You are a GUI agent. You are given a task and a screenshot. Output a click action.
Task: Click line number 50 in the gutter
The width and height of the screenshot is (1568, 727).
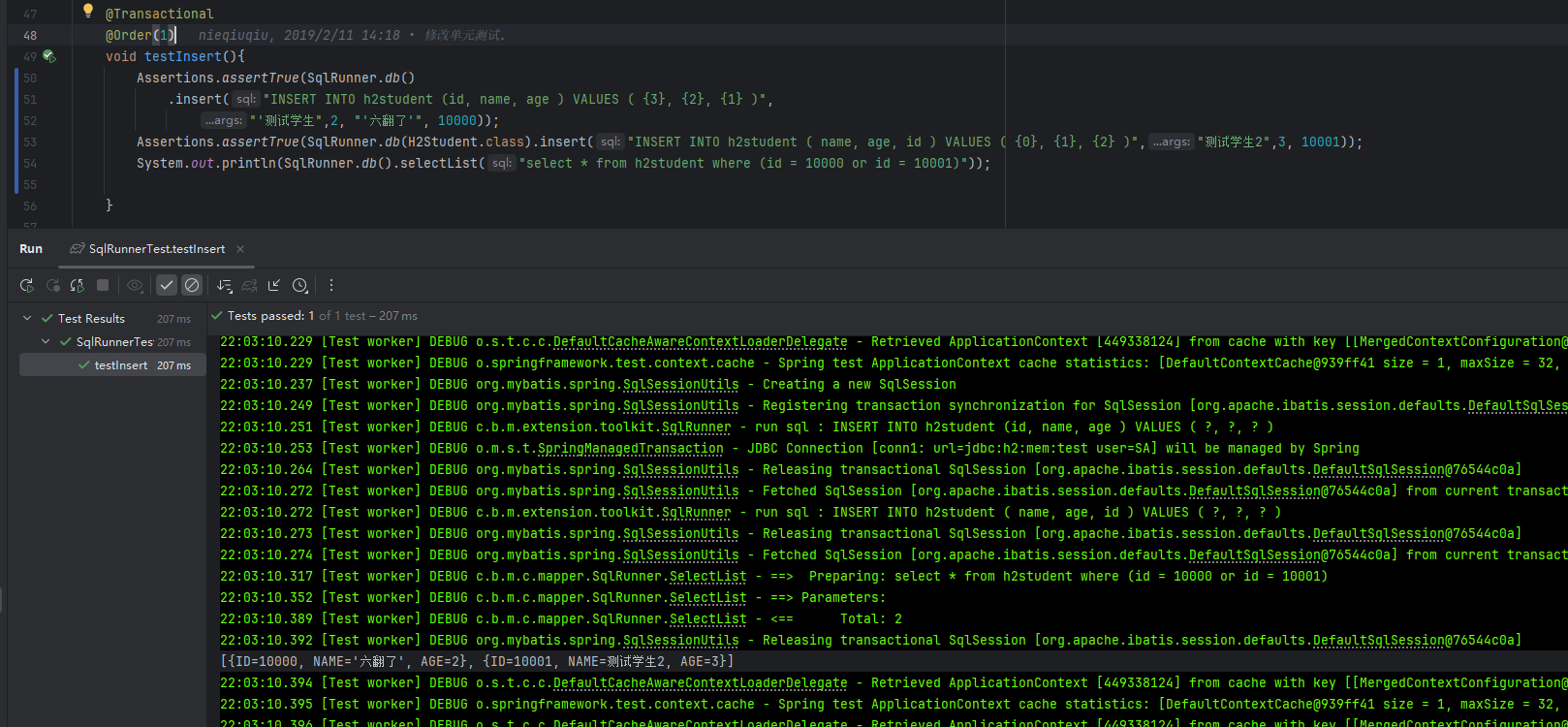click(x=30, y=78)
